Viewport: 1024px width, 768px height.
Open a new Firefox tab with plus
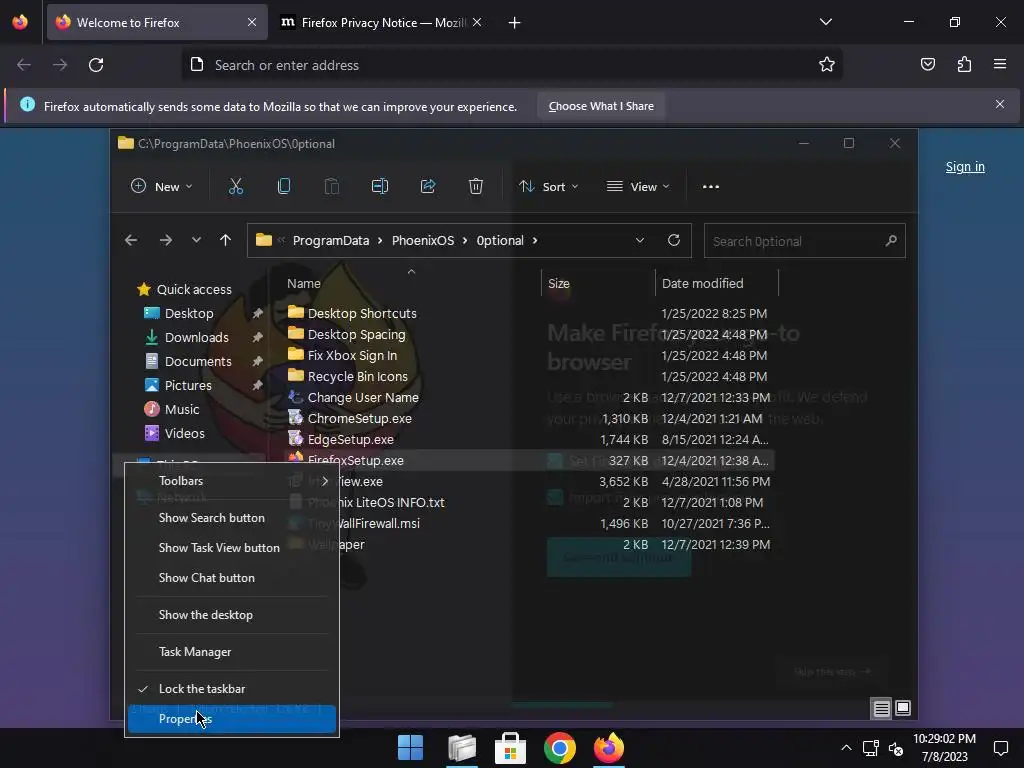point(515,23)
